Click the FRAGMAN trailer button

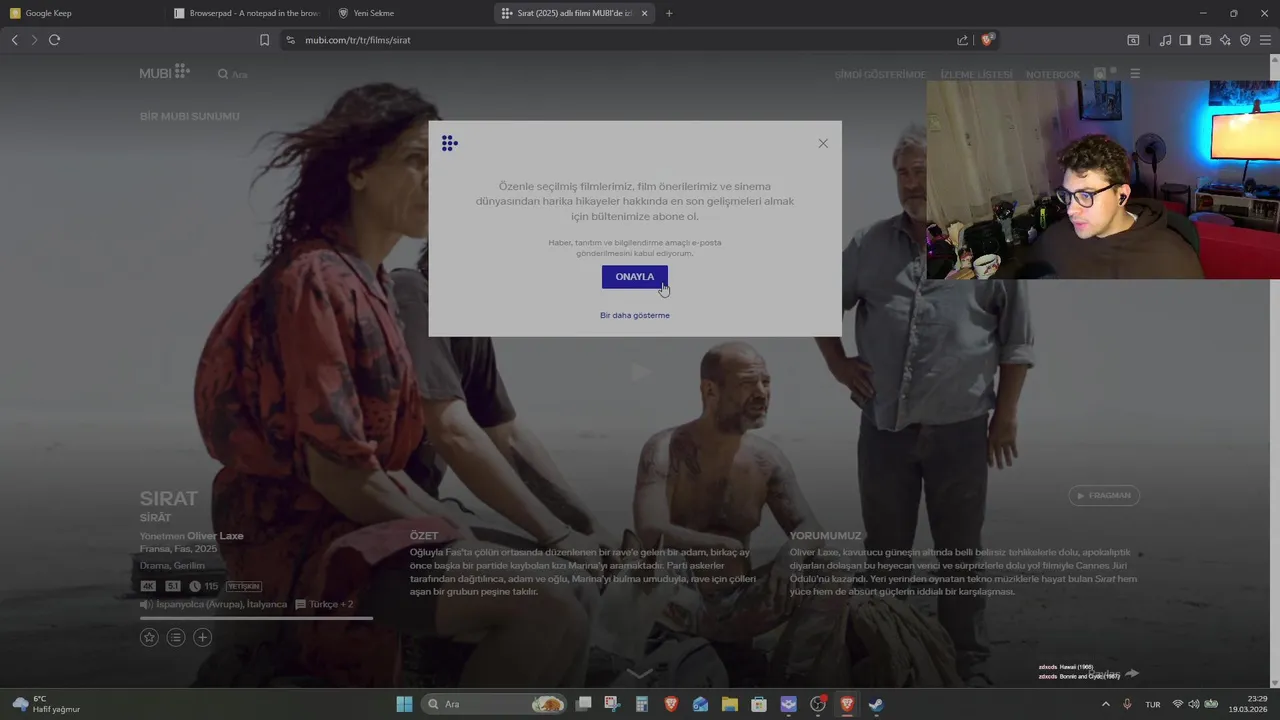coord(1104,495)
